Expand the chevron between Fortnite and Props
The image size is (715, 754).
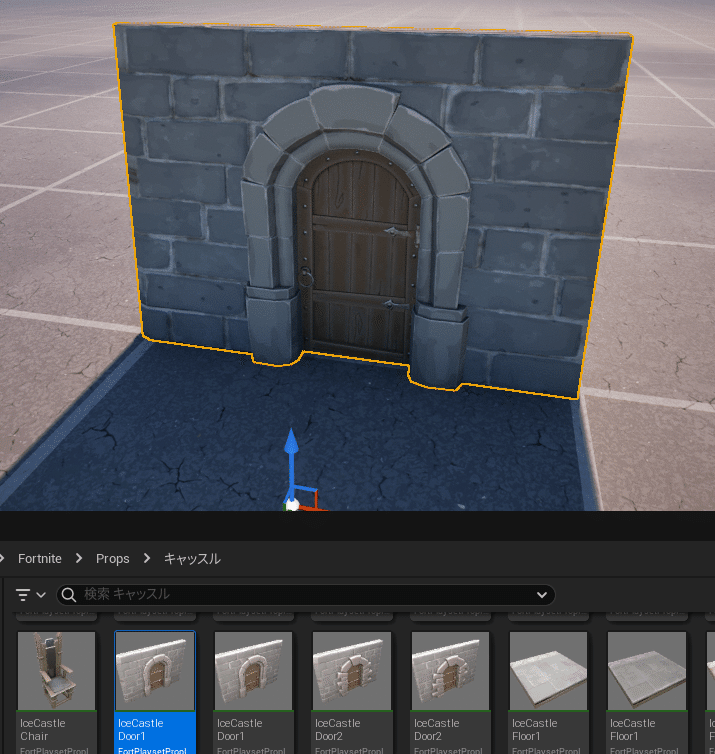click(x=79, y=558)
